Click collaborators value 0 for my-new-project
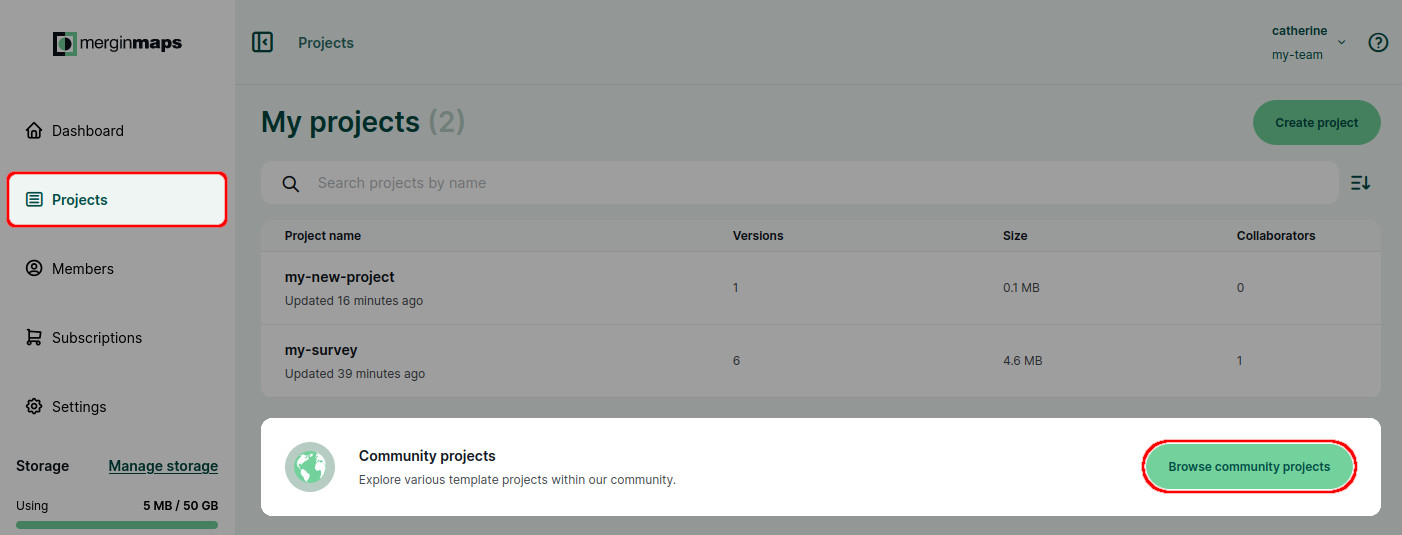The height and width of the screenshot is (535, 1402). coord(1241,288)
